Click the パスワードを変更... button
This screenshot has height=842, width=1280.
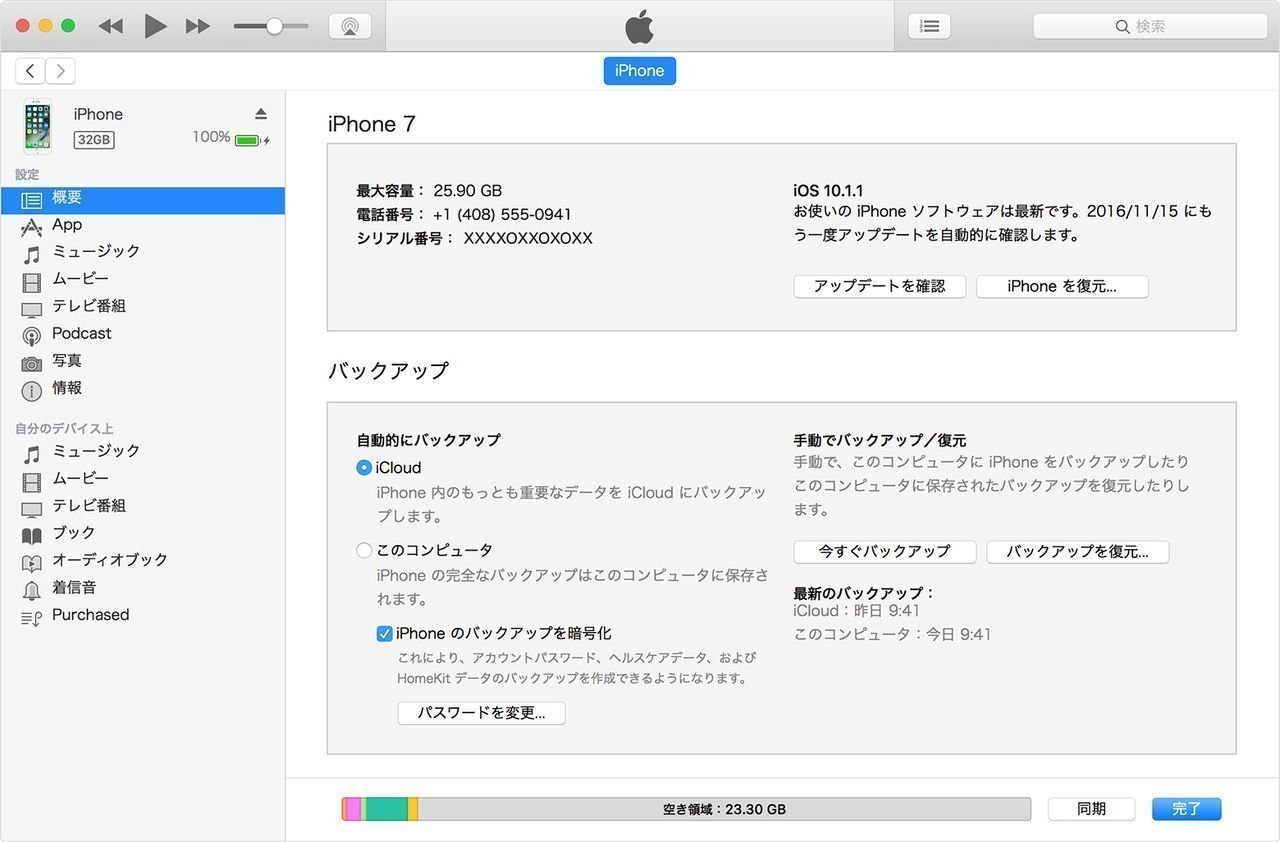(481, 713)
